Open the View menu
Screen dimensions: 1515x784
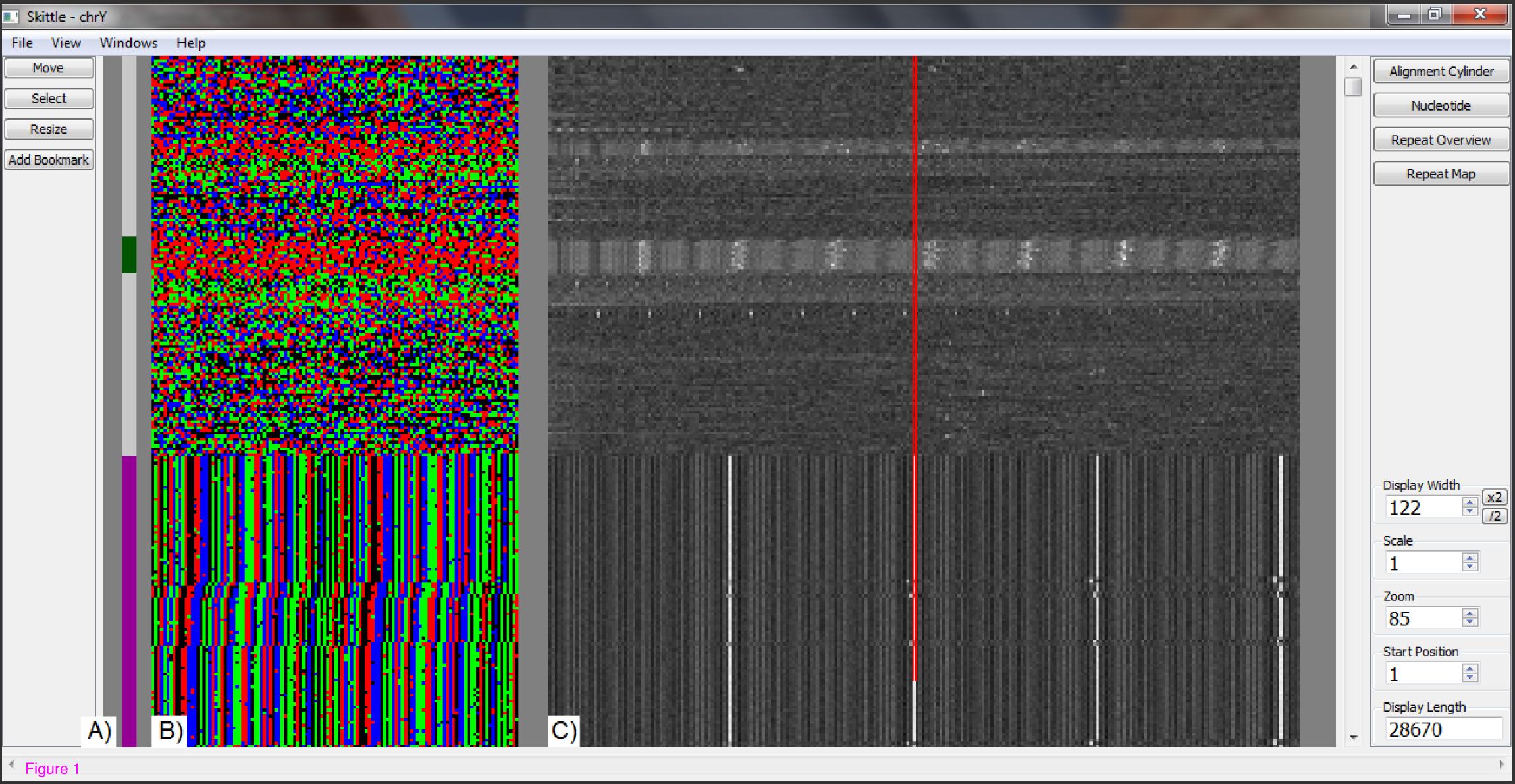click(66, 43)
